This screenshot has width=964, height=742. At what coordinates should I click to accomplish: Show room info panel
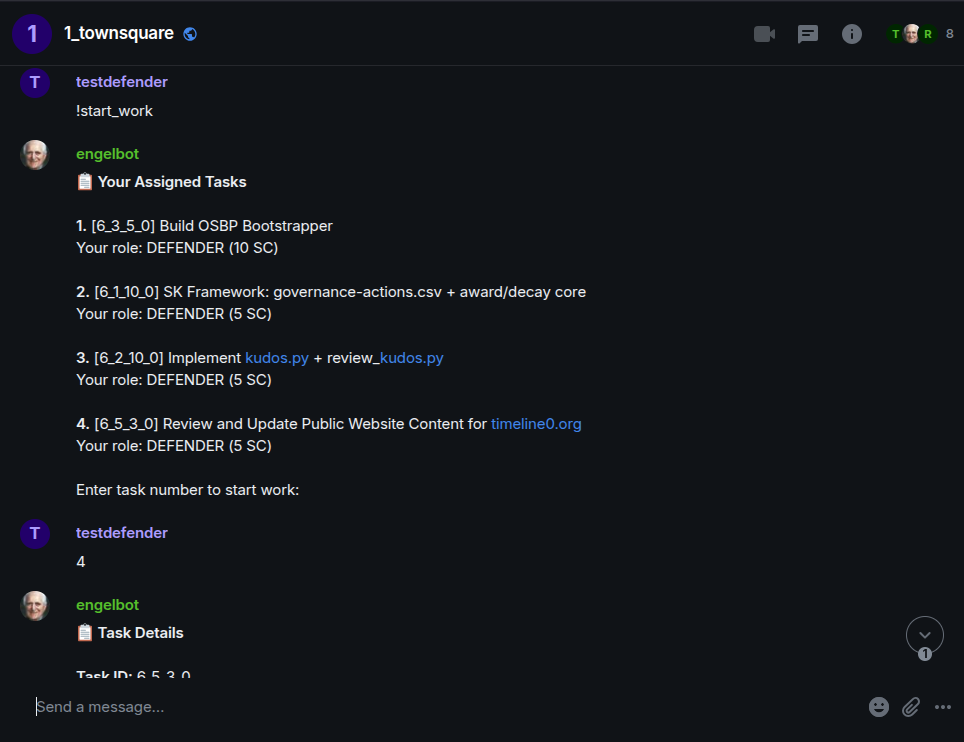(852, 34)
